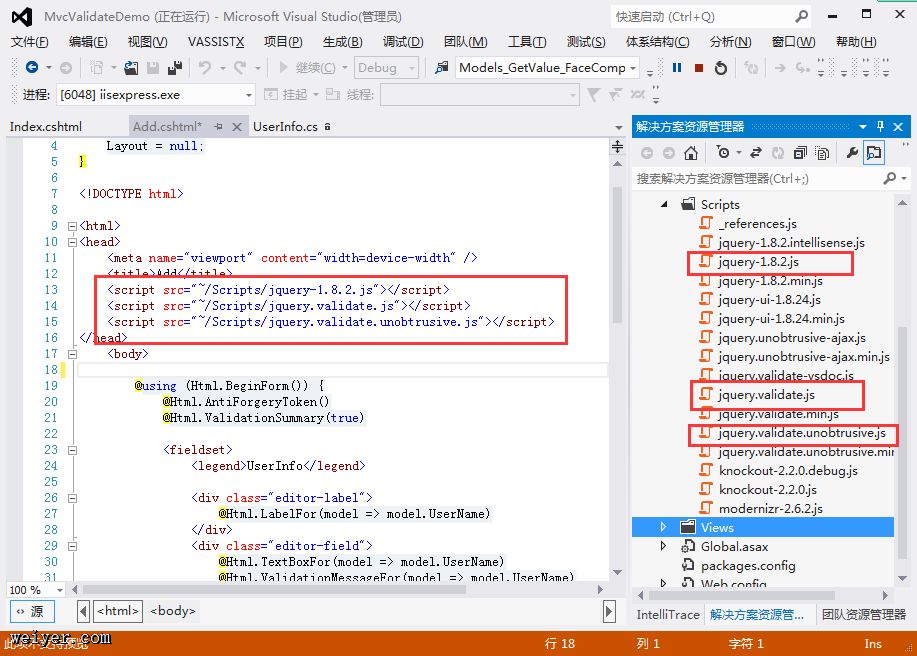The height and width of the screenshot is (656, 917).
Task: Stop debugging with the red square icon
Action: click(698, 68)
